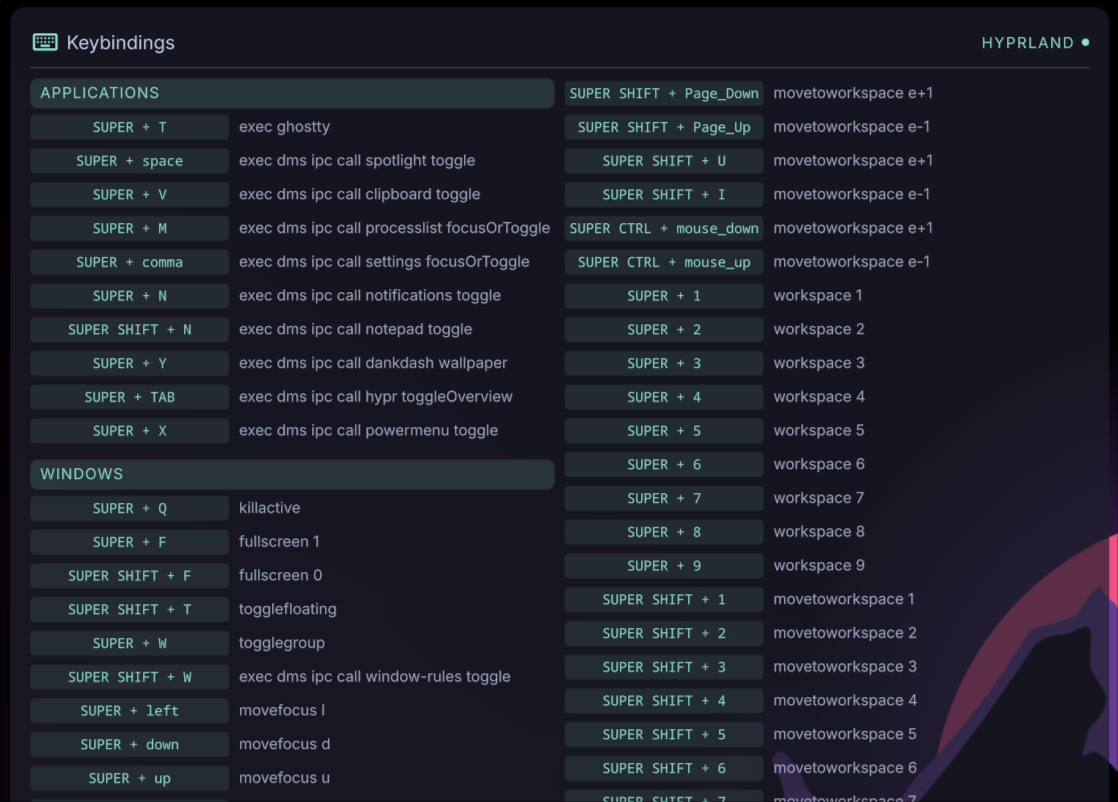Select 'exec dms ipc call spotlight toggle'
The width and height of the screenshot is (1118, 802).
click(357, 160)
